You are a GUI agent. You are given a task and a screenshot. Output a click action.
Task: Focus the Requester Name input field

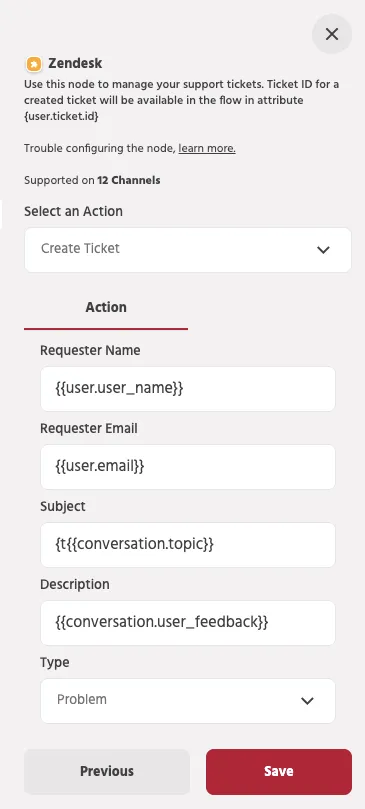pyautogui.click(x=188, y=389)
